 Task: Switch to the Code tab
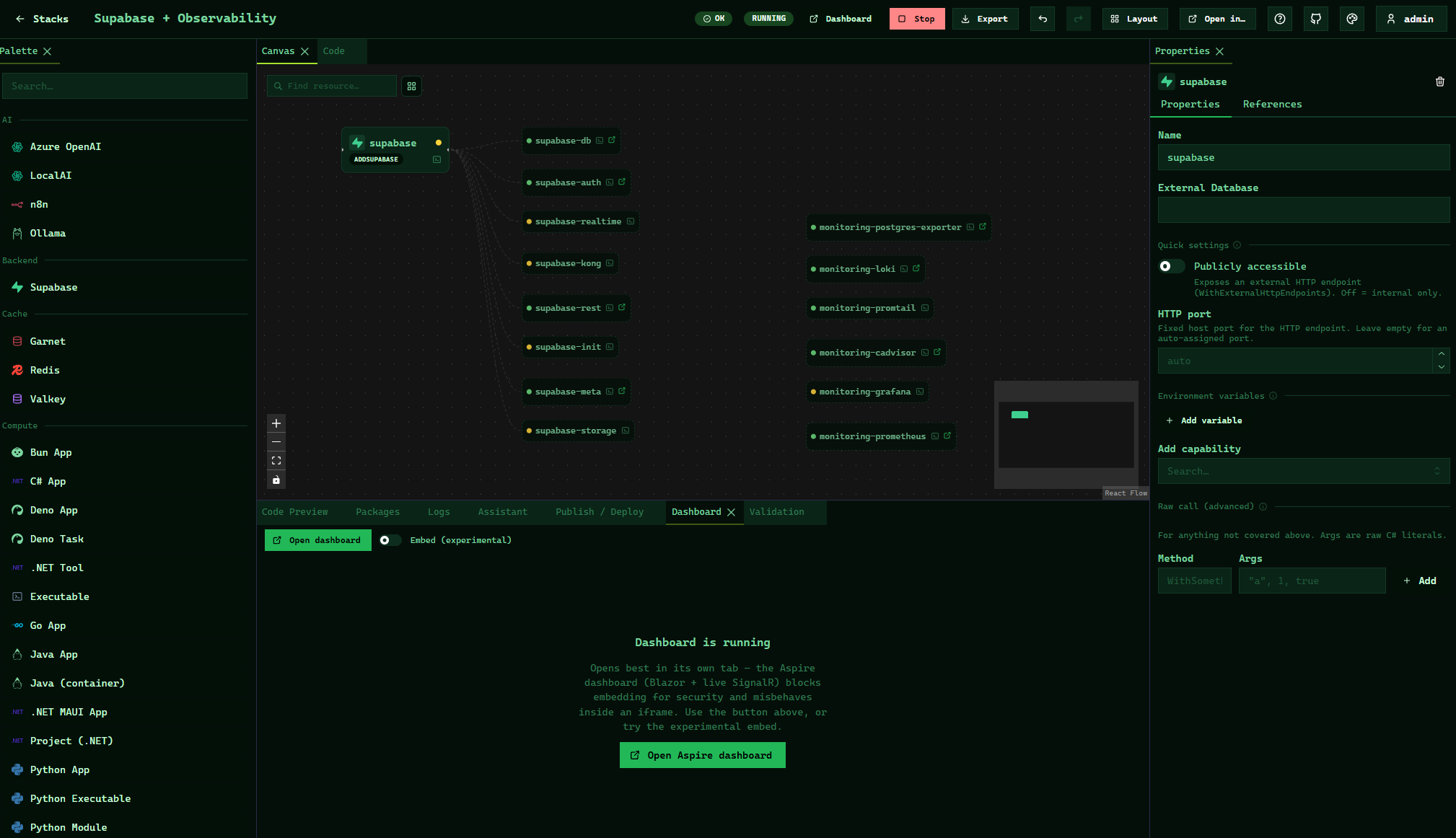point(334,51)
